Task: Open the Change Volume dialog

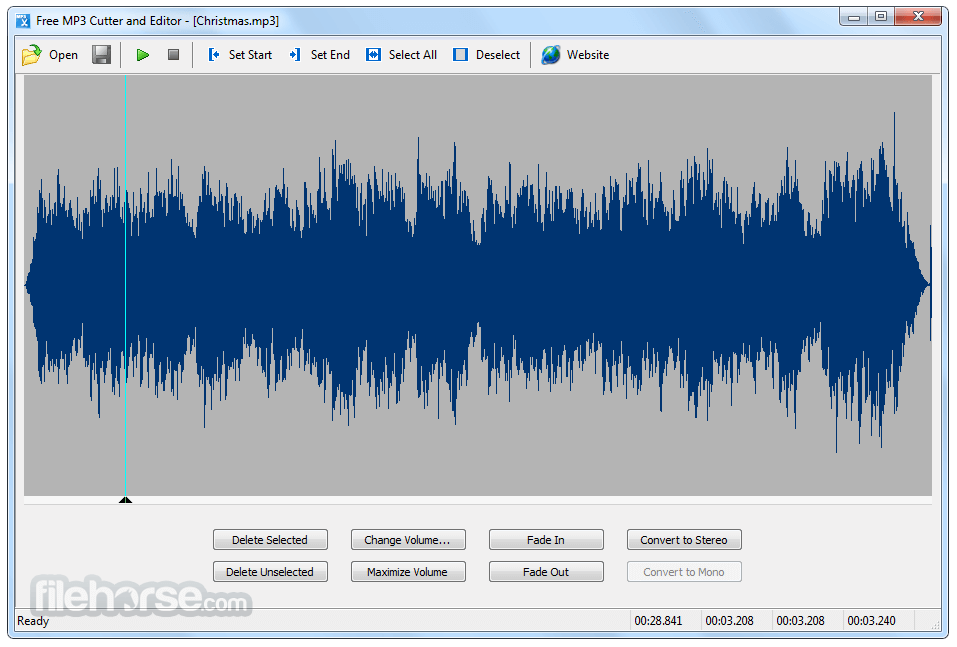Action: 408,540
